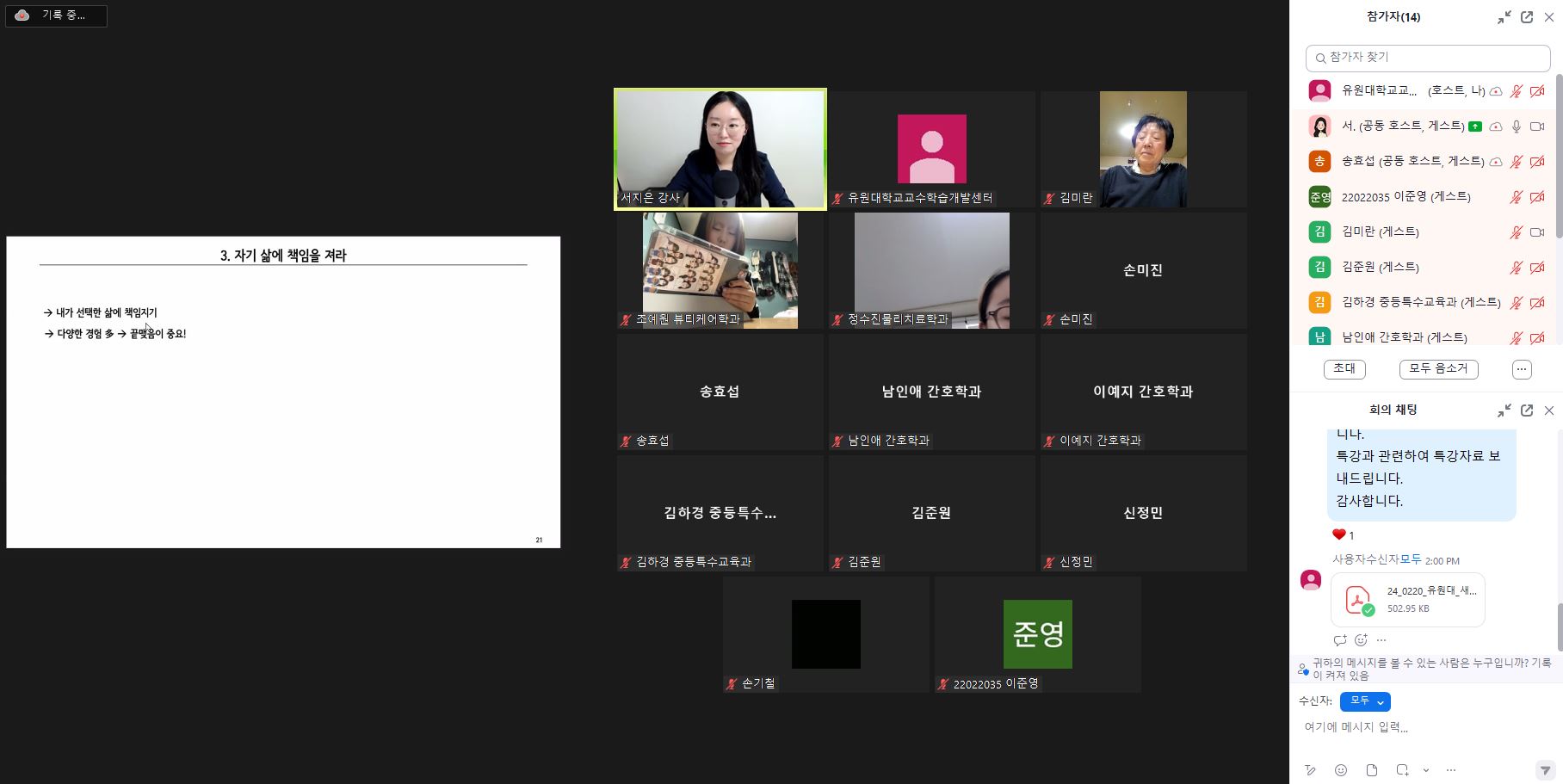The width and height of the screenshot is (1563, 784).
Task: Open the screenshot capture icon in chat toolbar
Action: (x=1400, y=770)
